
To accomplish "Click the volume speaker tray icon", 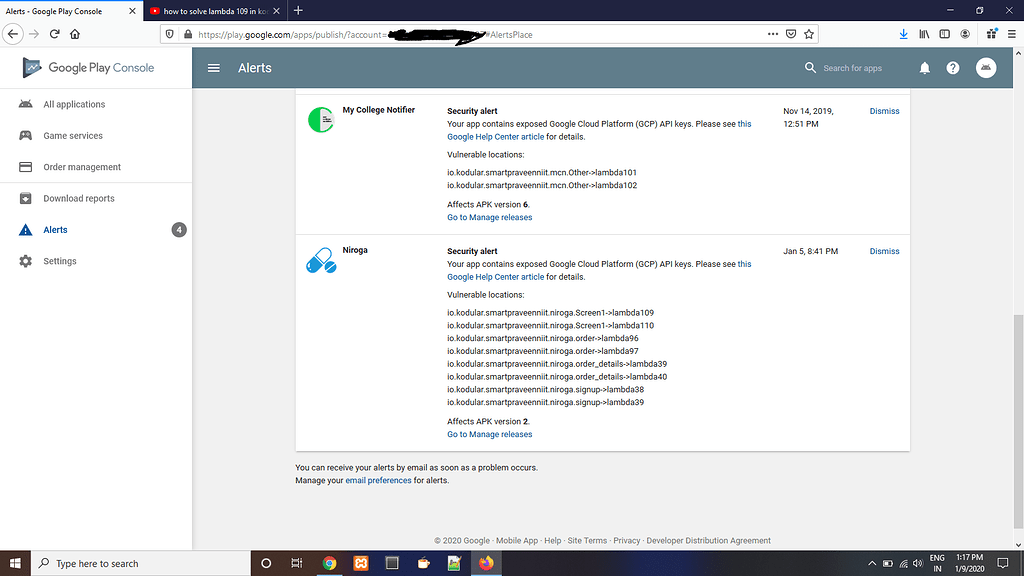I will coord(918,563).
